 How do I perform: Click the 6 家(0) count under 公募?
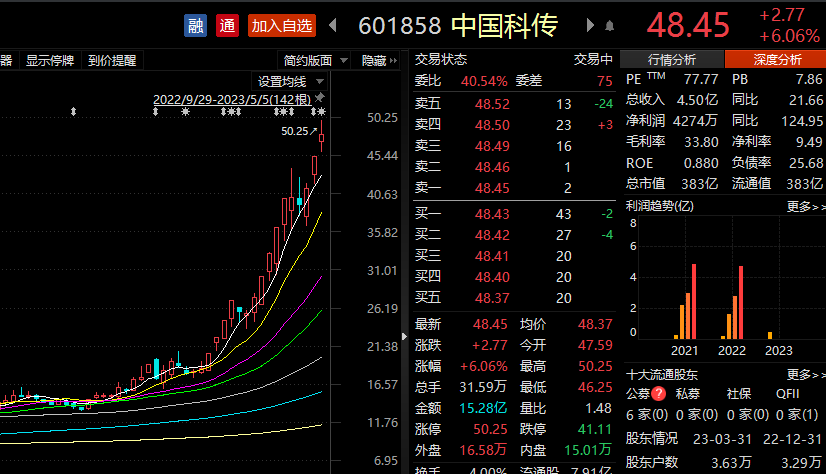[647, 415]
